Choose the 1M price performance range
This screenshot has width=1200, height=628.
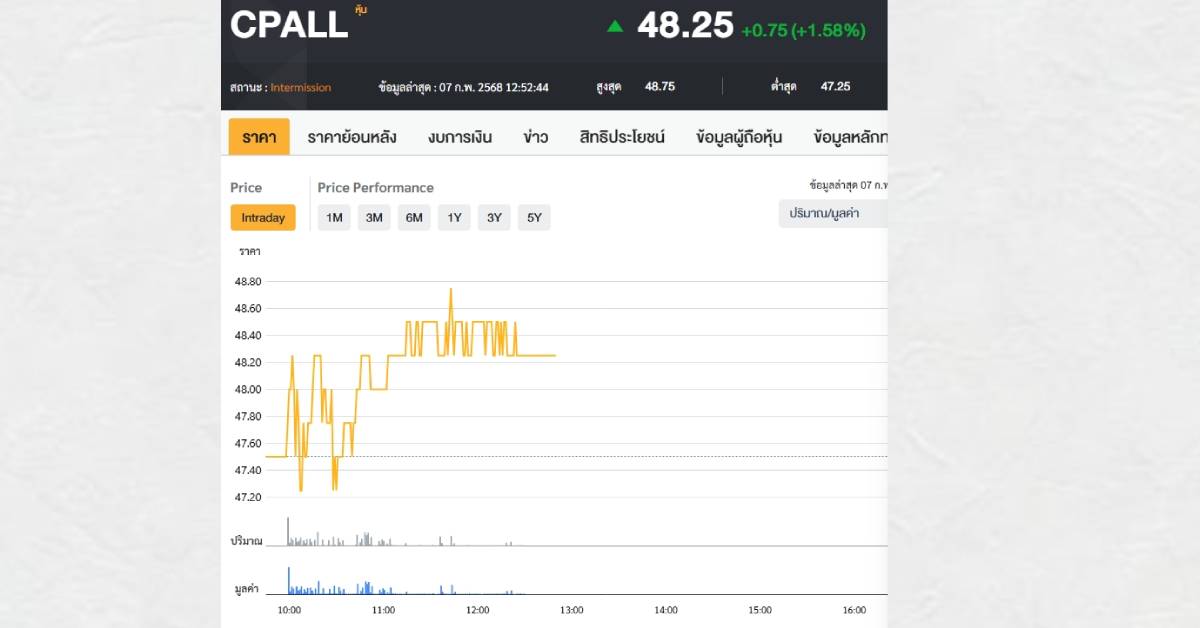click(334, 218)
